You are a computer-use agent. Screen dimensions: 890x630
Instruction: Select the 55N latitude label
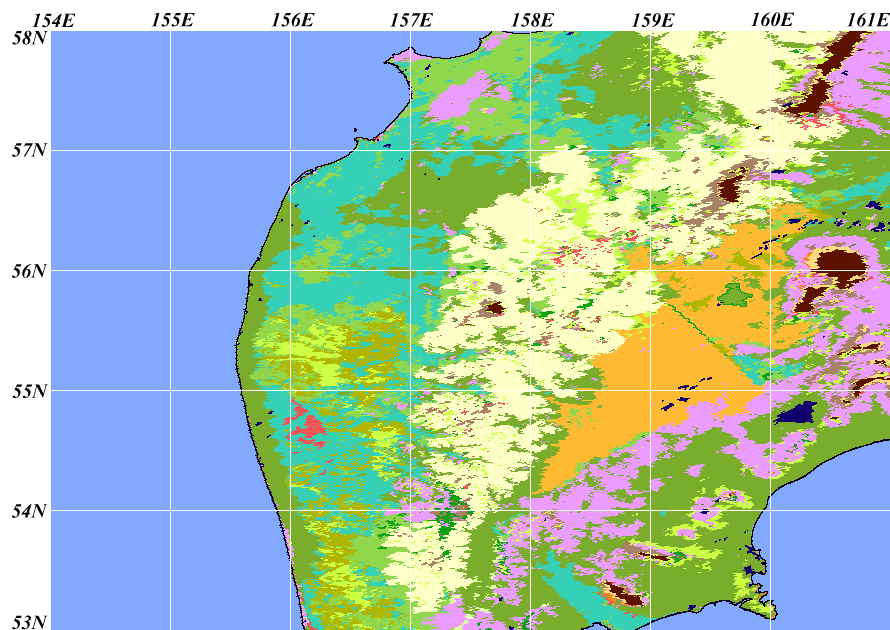pyautogui.click(x=30, y=391)
